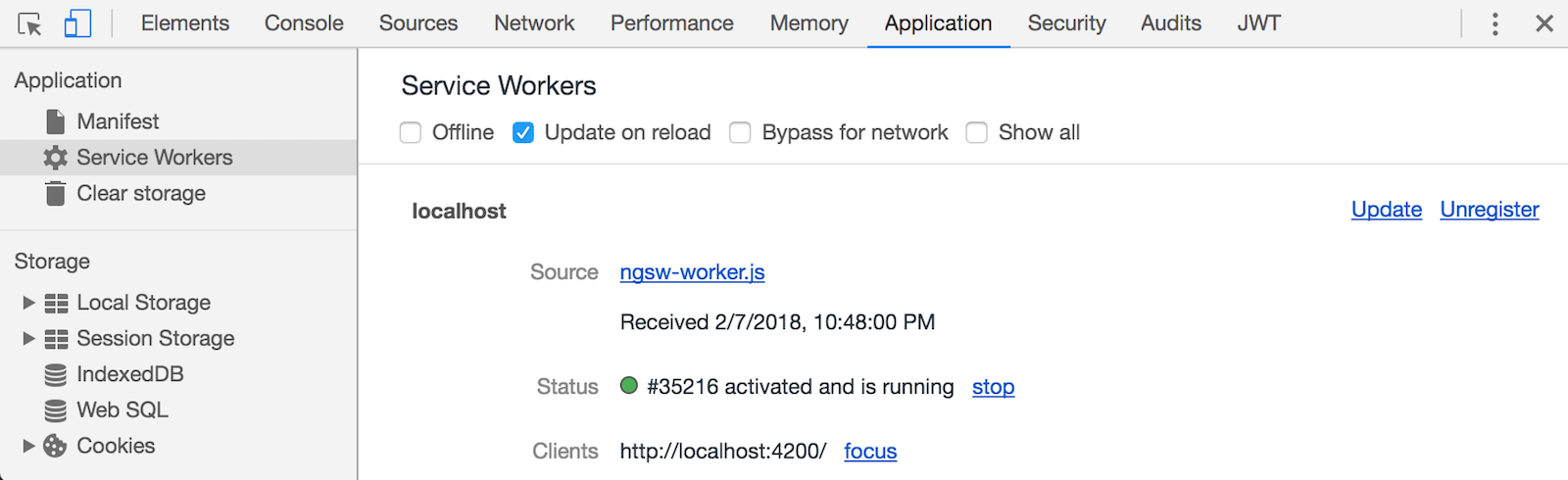Enable the Offline checkbox
Image resolution: width=1568 pixels, height=480 pixels.
click(411, 132)
